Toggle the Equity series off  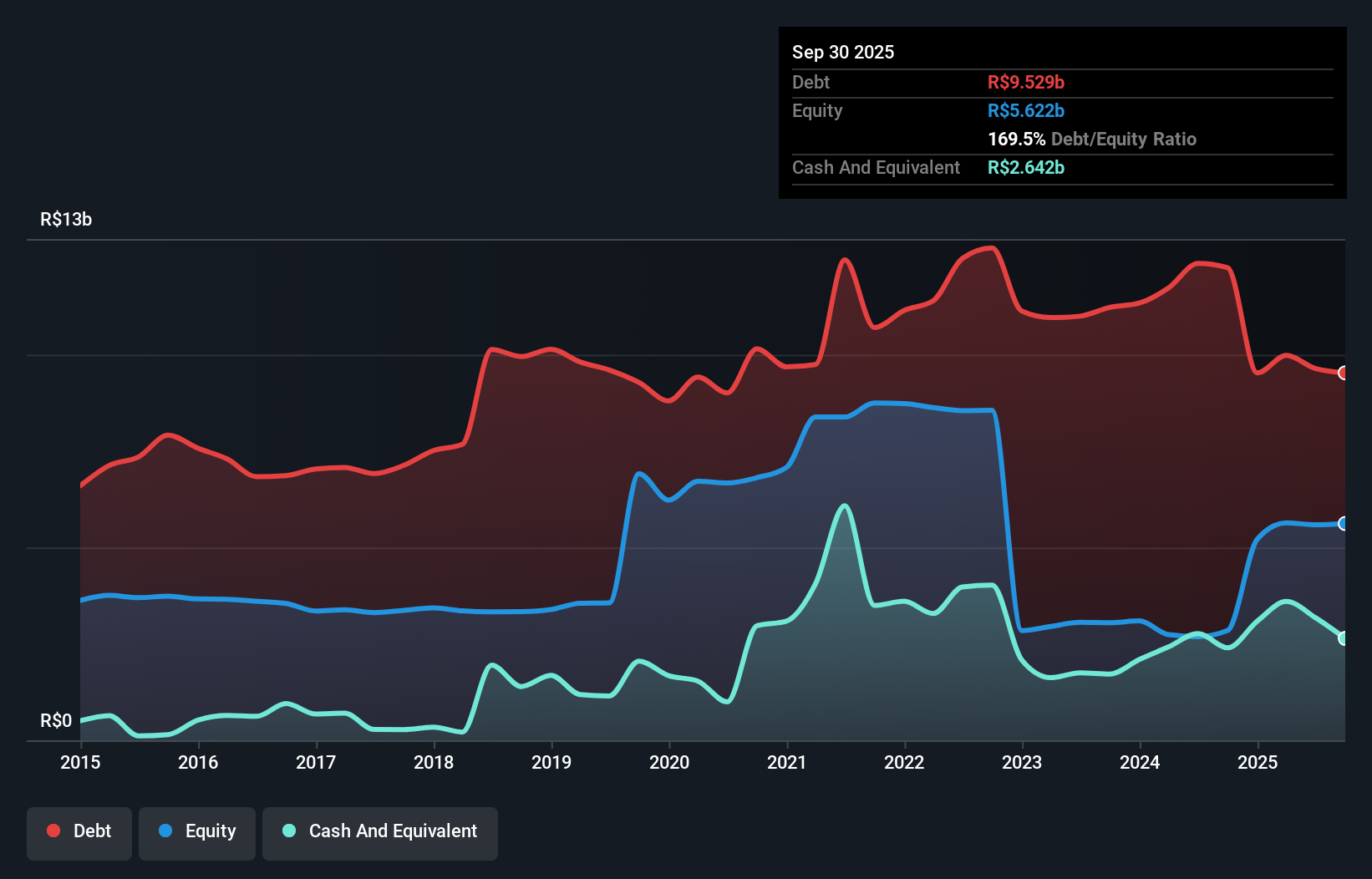point(196,833)
